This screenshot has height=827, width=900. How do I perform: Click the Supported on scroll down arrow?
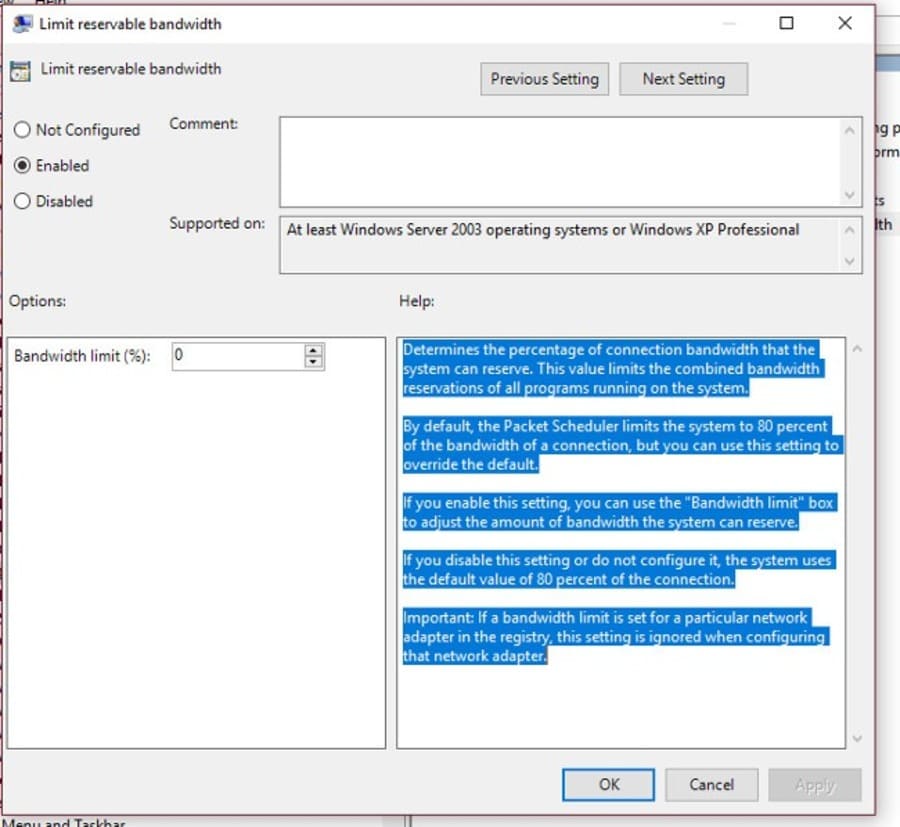click(x=849, y=261)
